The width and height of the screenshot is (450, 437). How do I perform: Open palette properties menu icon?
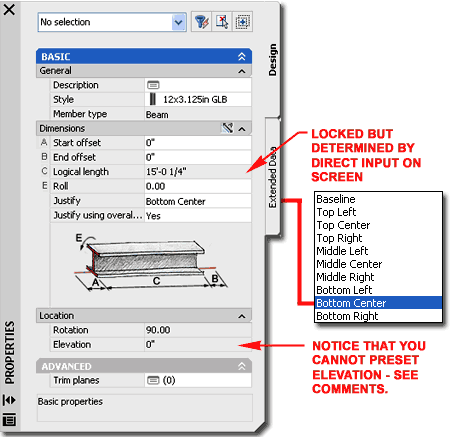pos(9,419)
